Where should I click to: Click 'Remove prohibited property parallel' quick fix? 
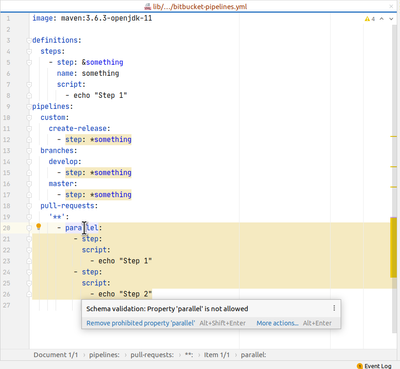click(x=141, y=323)
